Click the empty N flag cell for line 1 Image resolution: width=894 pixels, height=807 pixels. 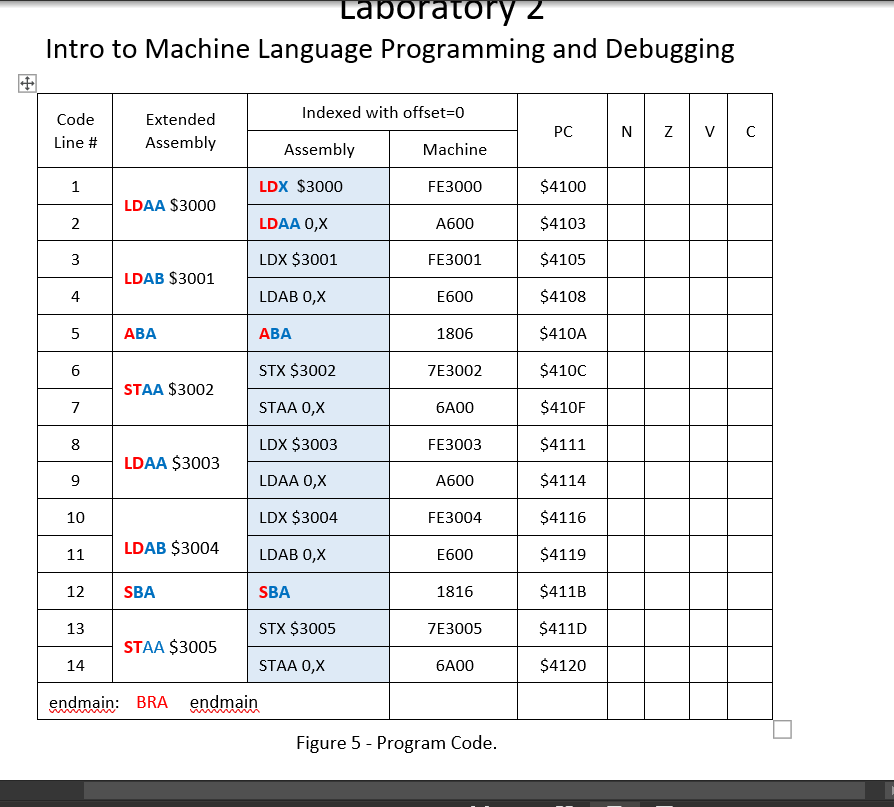[626, 186]
